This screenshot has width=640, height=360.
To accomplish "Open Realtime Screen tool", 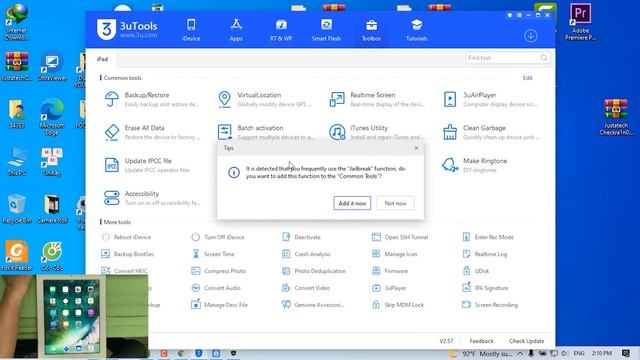I will click(x=377, y=99).
